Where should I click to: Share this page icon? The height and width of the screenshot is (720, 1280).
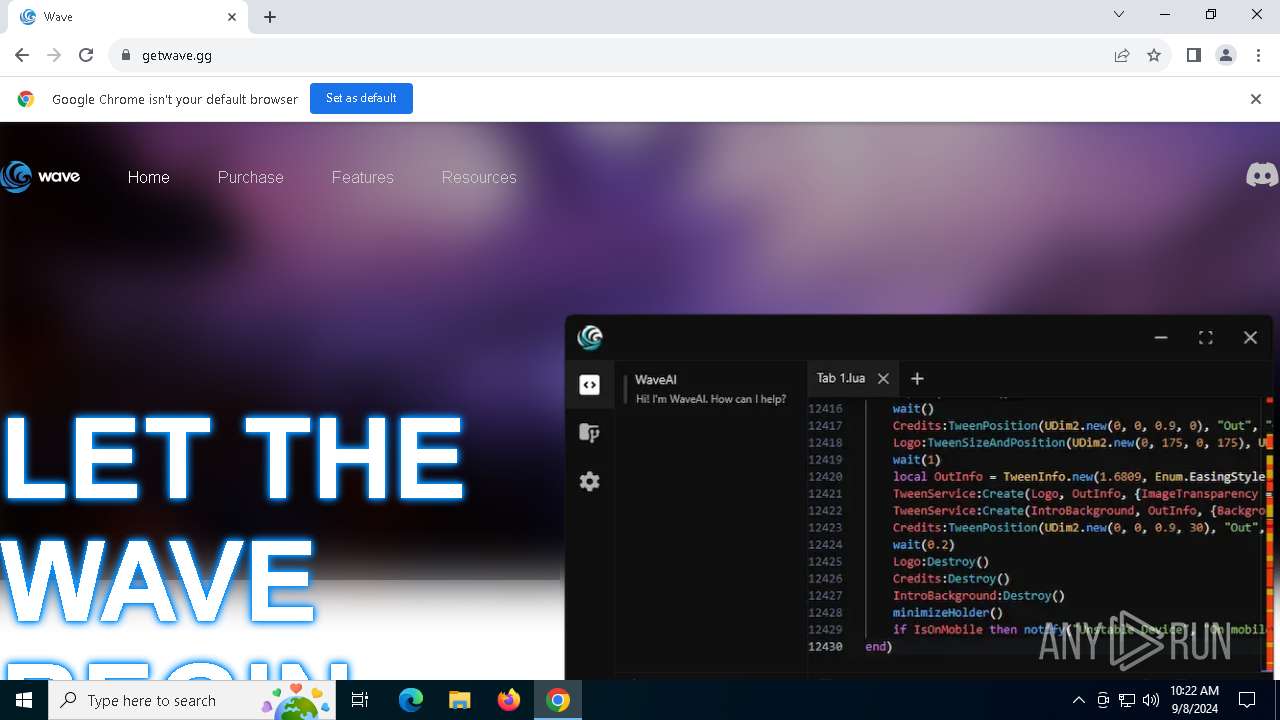click(x=1122, y=55)
